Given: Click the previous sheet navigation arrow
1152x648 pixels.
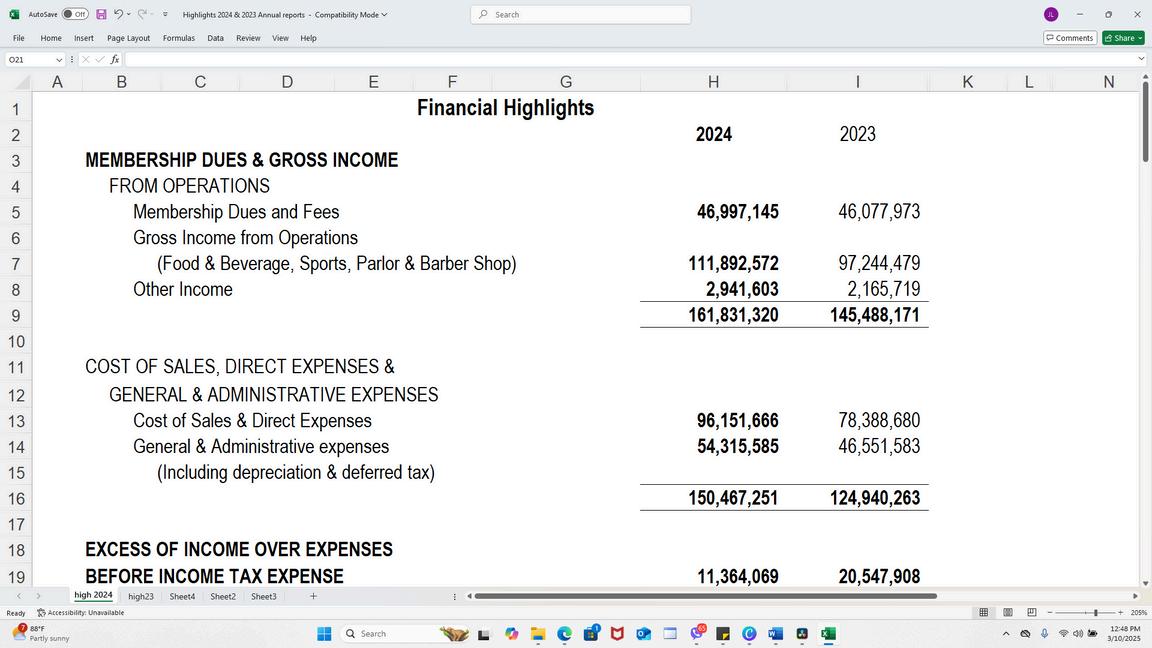Looking at the screenshot, I should 19,597.
